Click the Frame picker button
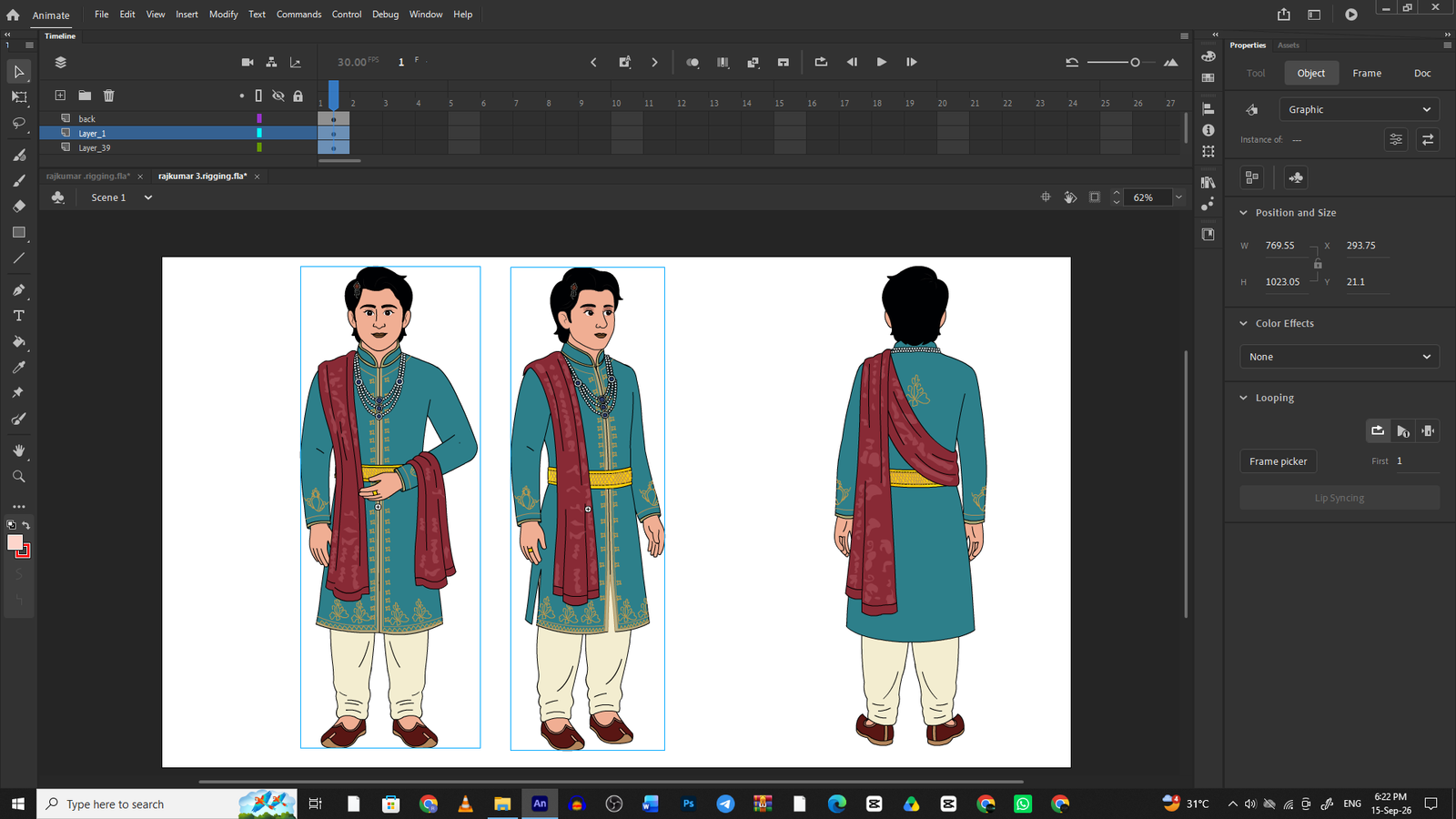Image resolution: width=1456 pixels, height=819 pixels. tap(1278, 461)
